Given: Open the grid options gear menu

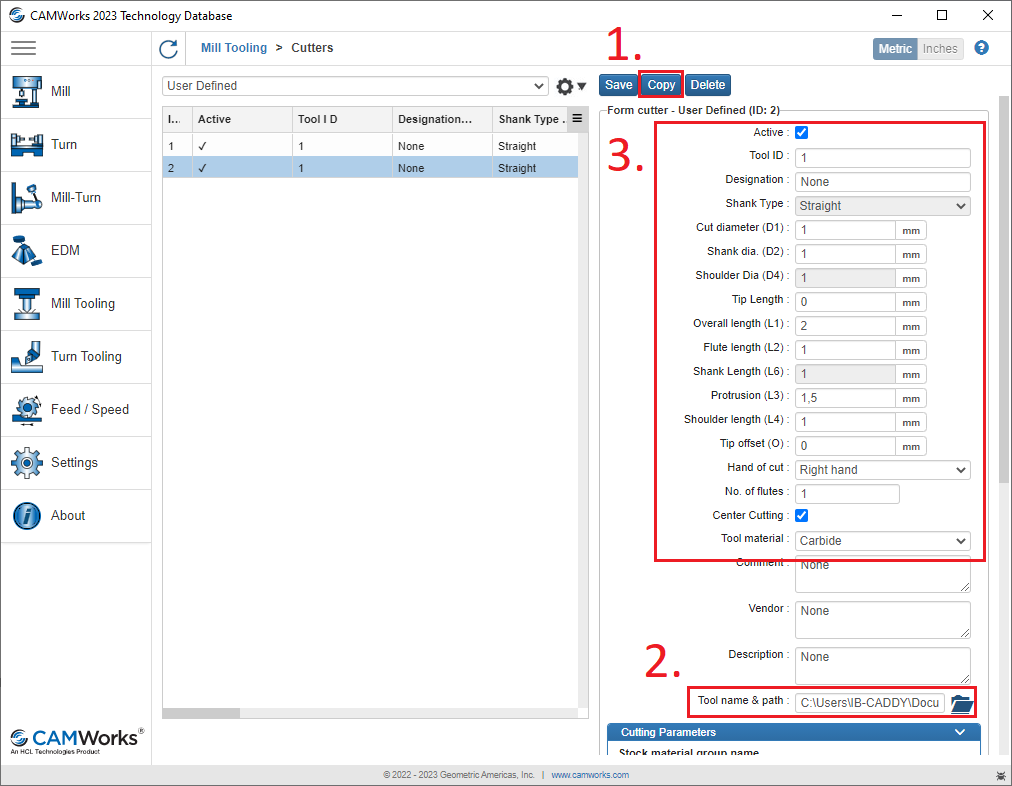Looking at the screenshot, I should pos(571,86).
